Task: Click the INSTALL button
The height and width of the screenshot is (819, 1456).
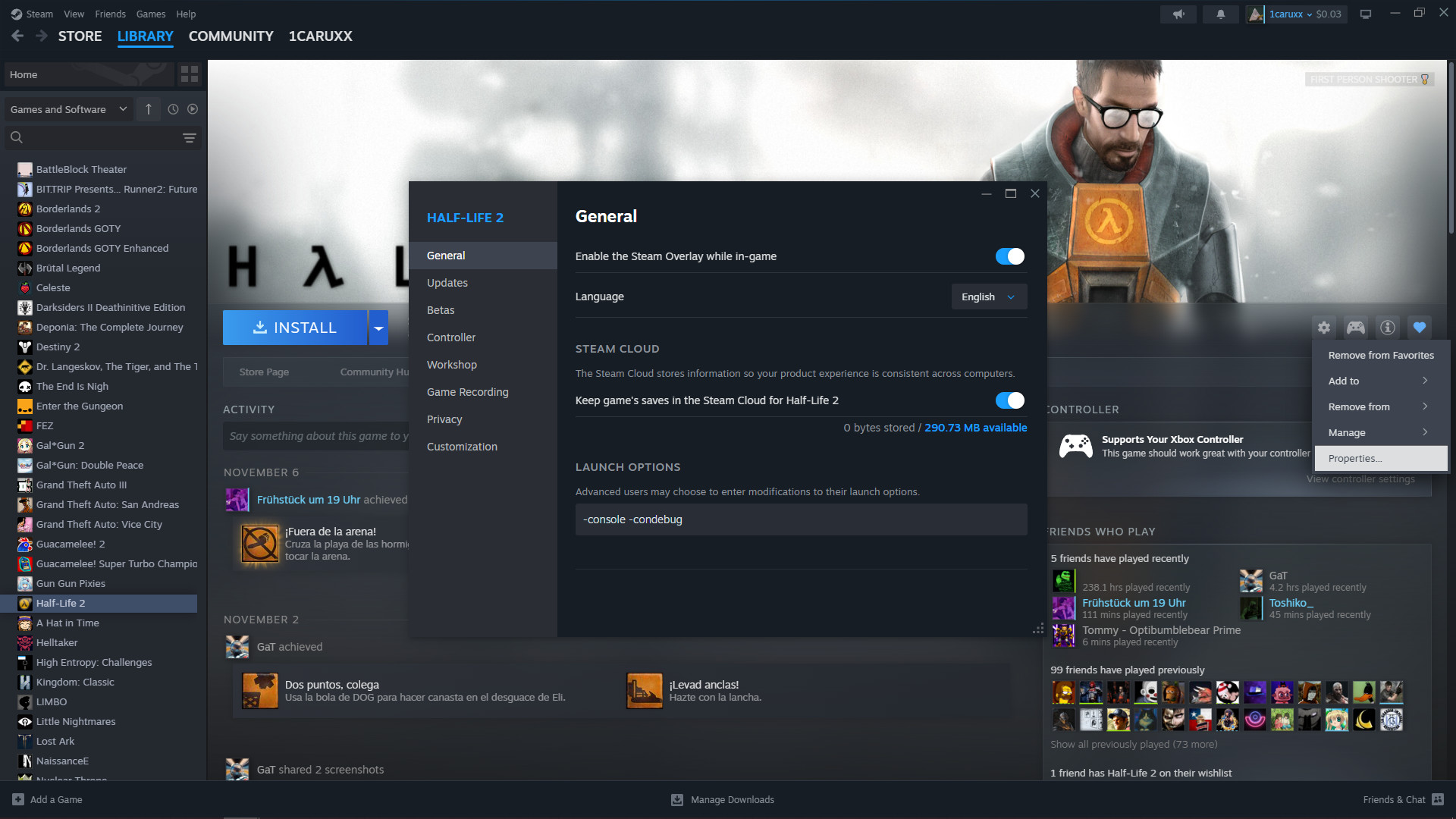Action: point(295,328)
